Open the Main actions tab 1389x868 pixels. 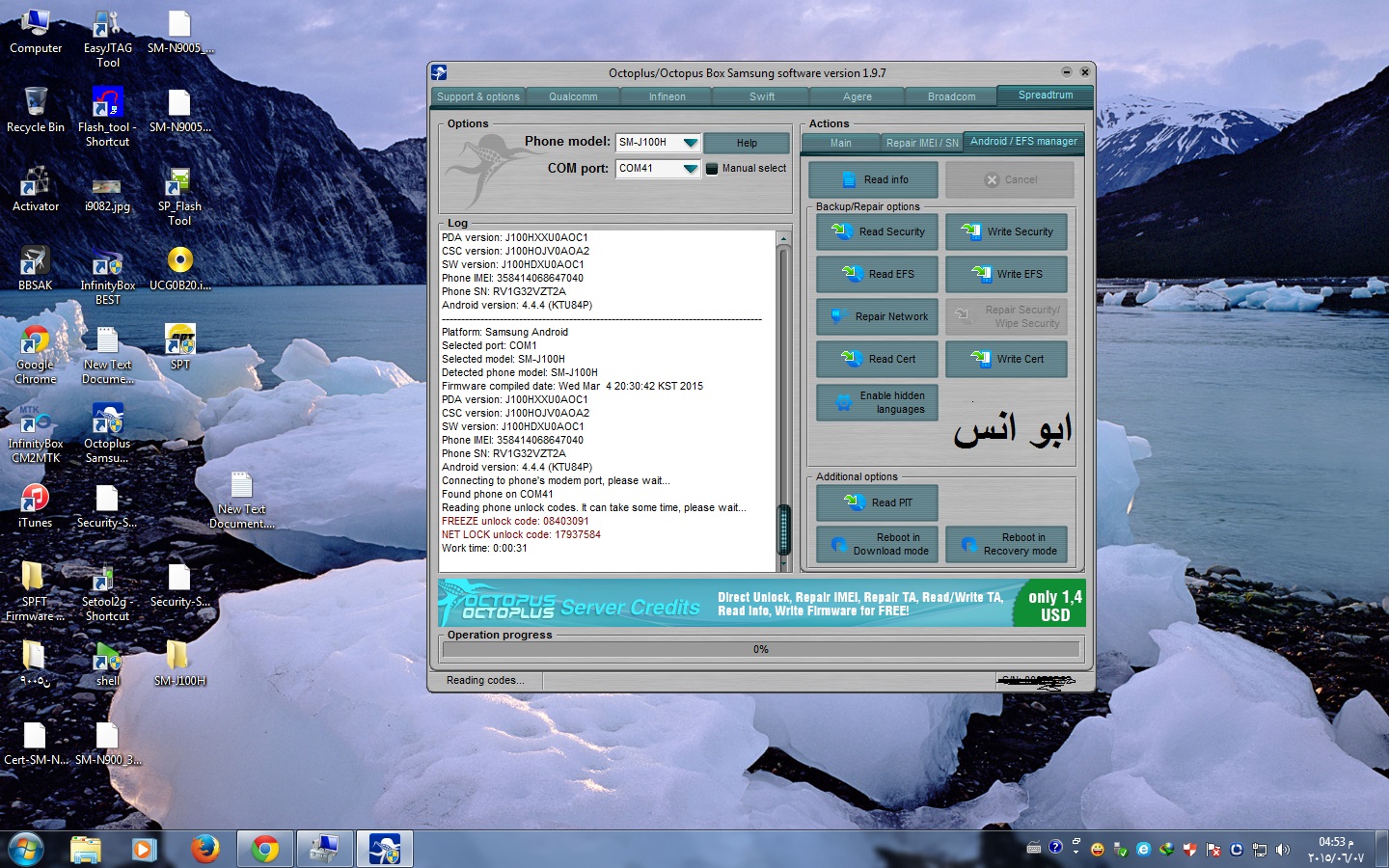pyautogui.click(x=841, y=143)
